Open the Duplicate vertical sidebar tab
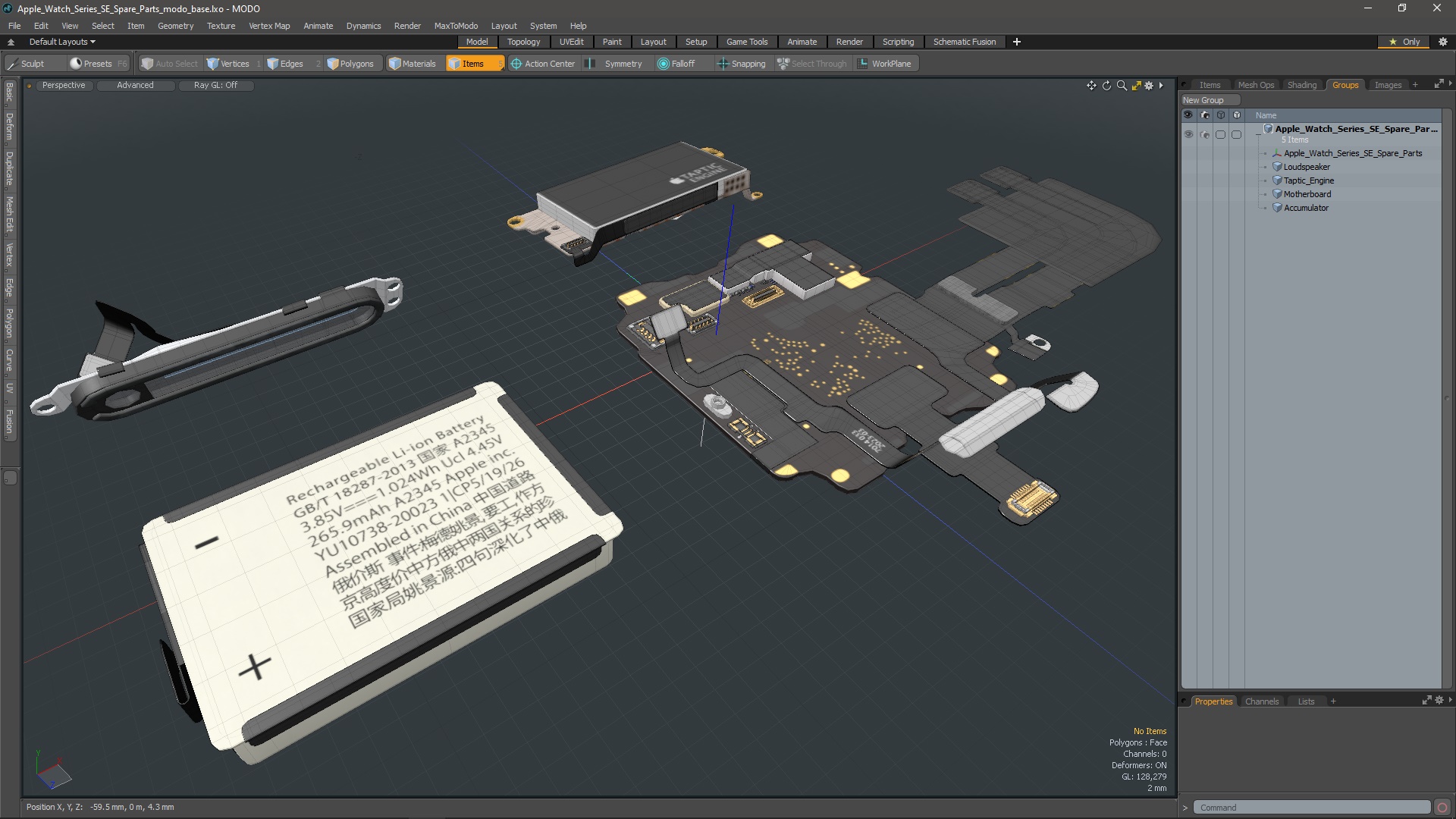Viewport: 1456px width, 819px height. [9, 168]
